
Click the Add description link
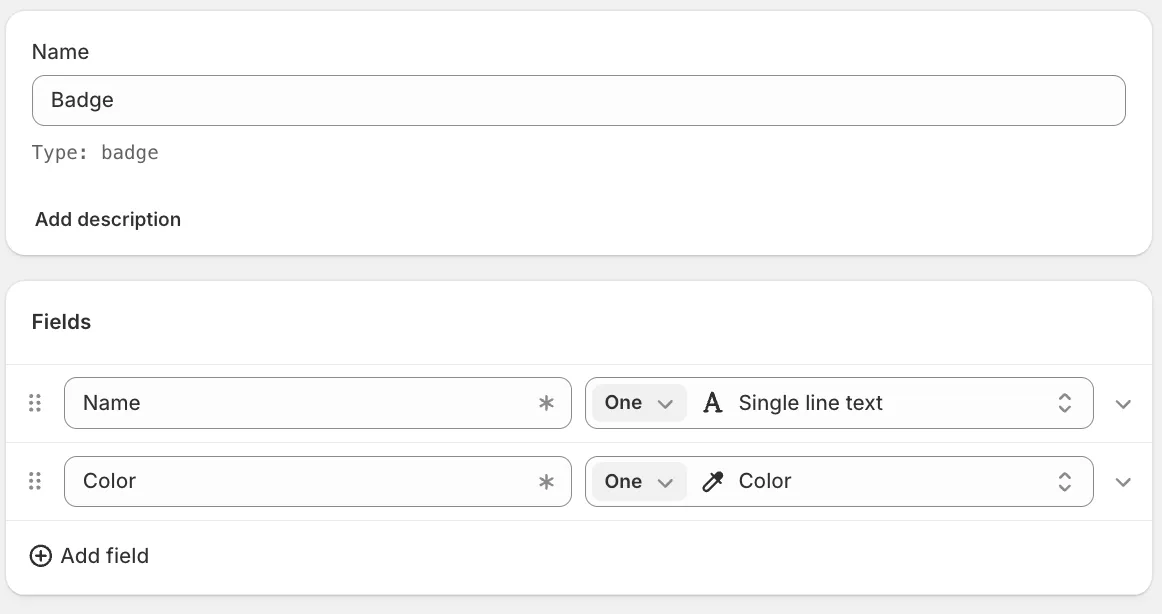pyautogui.click(x=108, y=219)
